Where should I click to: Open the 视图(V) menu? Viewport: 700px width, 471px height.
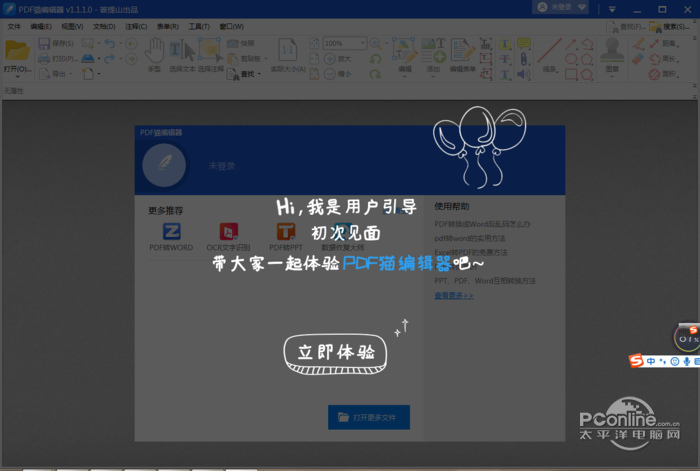pos(72,26)
